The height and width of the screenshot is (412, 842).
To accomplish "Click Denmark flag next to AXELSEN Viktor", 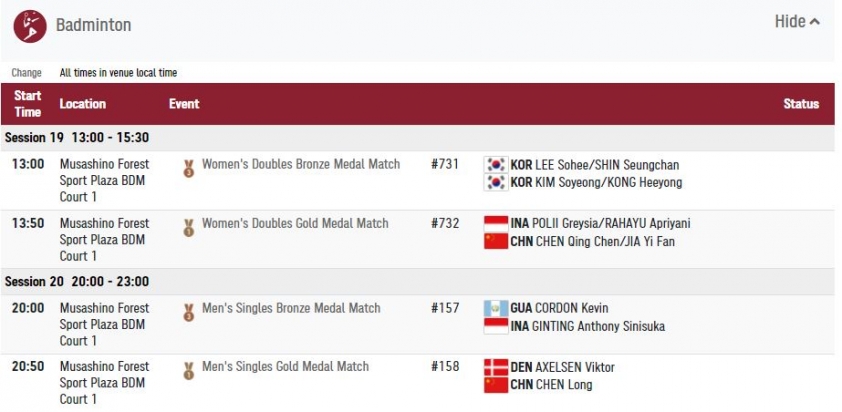I will click(x=496, y=367).
